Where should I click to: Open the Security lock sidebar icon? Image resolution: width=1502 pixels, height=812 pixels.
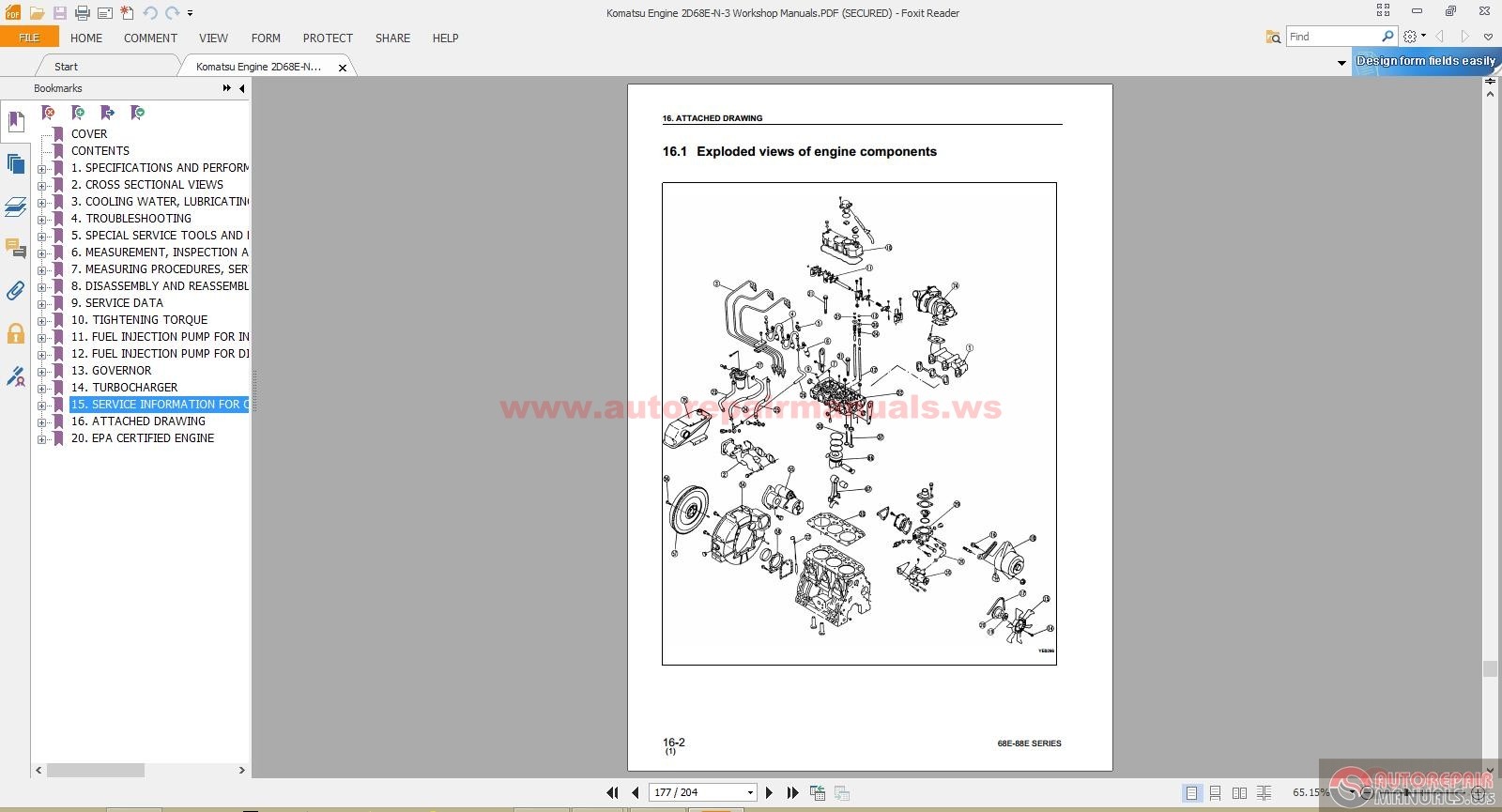click(x=15, y=333)
